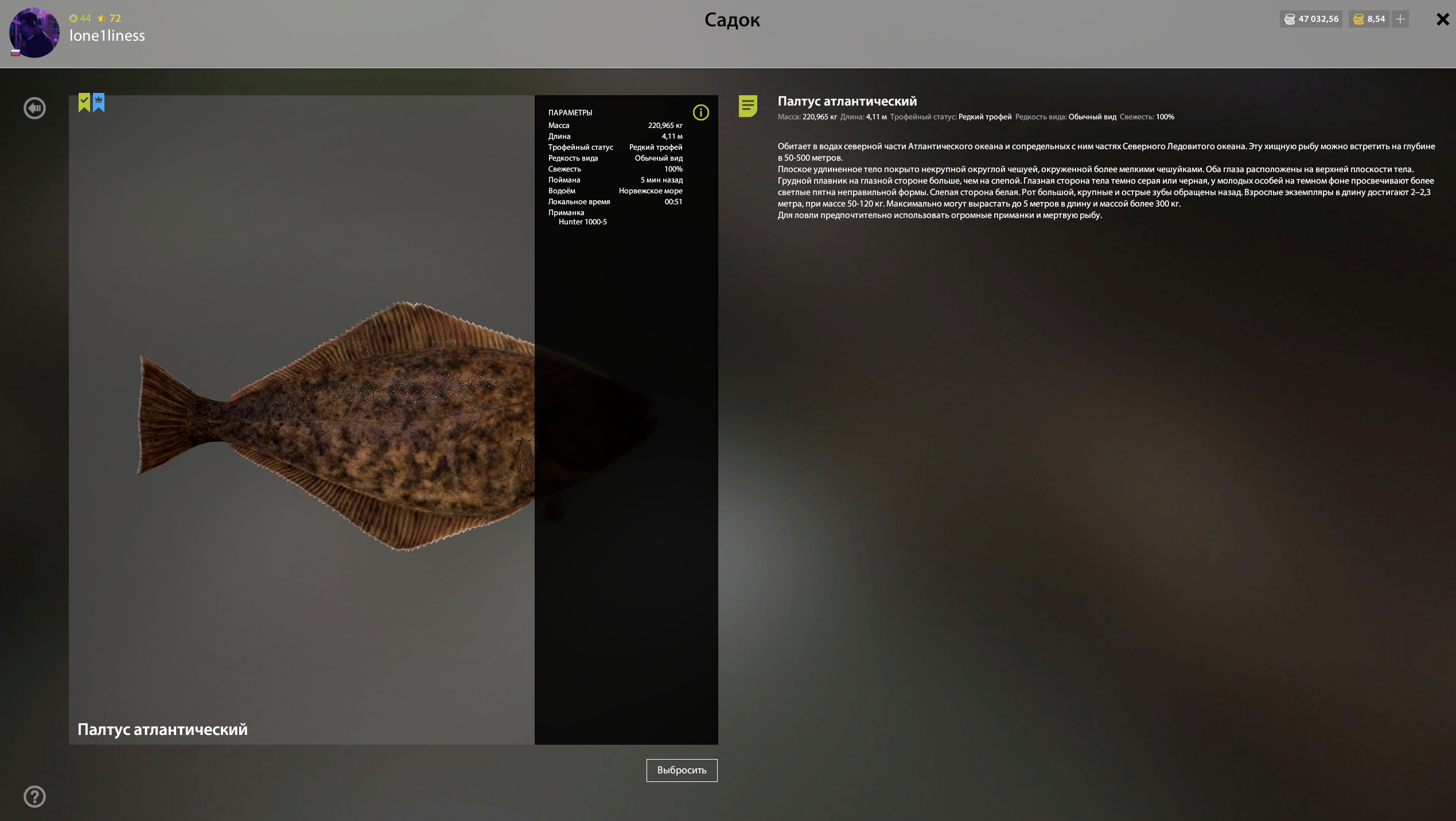
Task: Click the Норвежское море waterbody value
Action: tap(650, 191)
